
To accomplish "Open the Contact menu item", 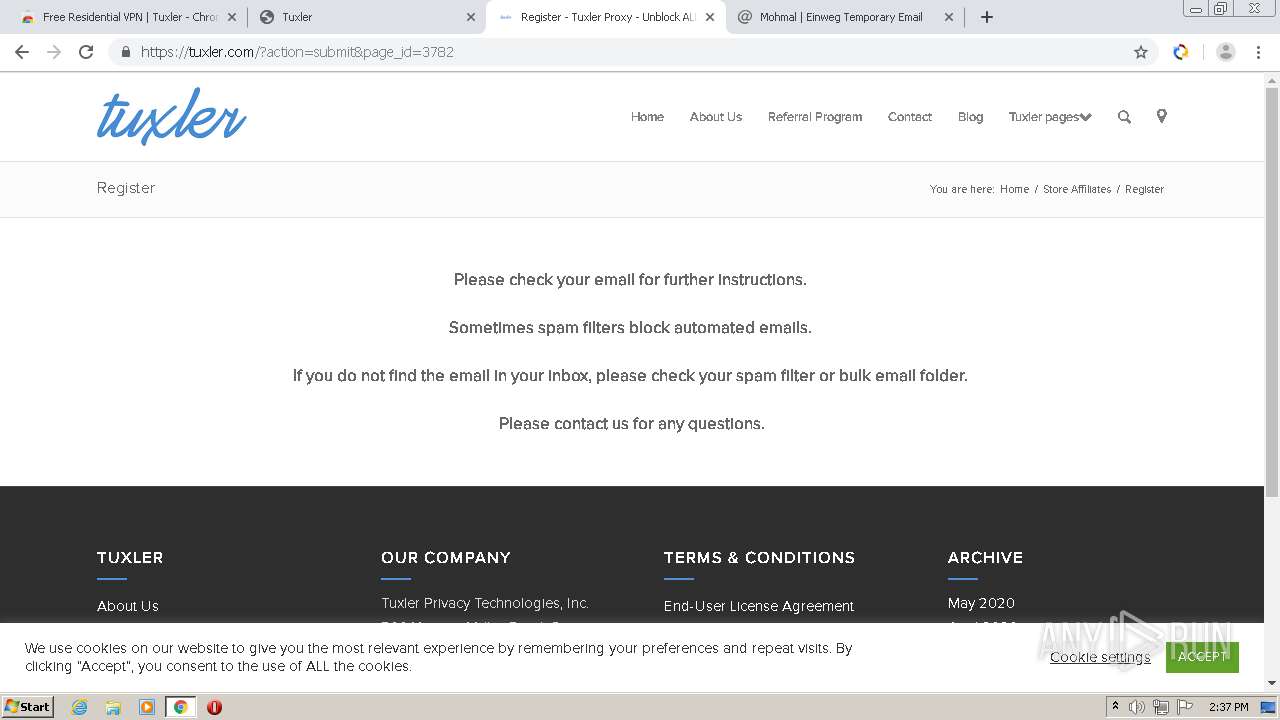I will point(910,117).
